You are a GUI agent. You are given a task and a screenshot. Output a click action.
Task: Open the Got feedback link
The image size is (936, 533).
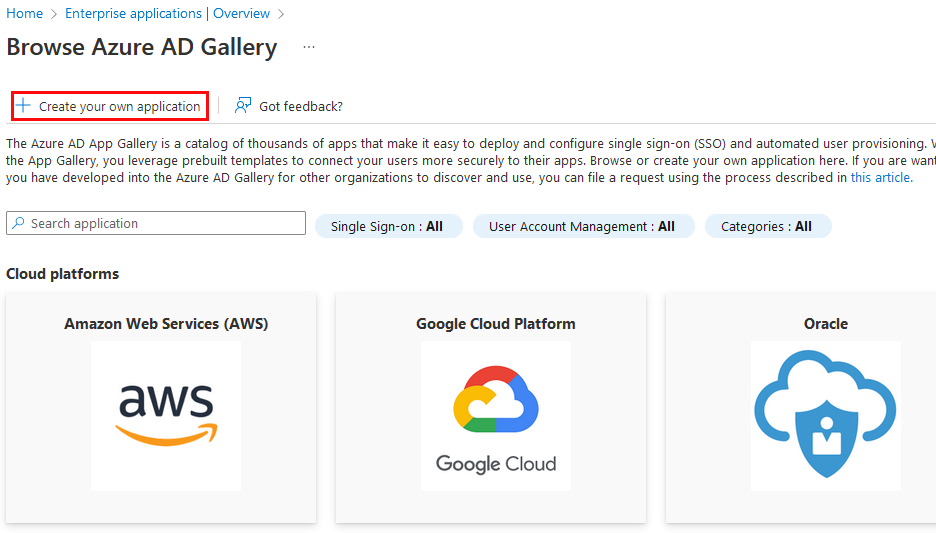click(288, 106)
